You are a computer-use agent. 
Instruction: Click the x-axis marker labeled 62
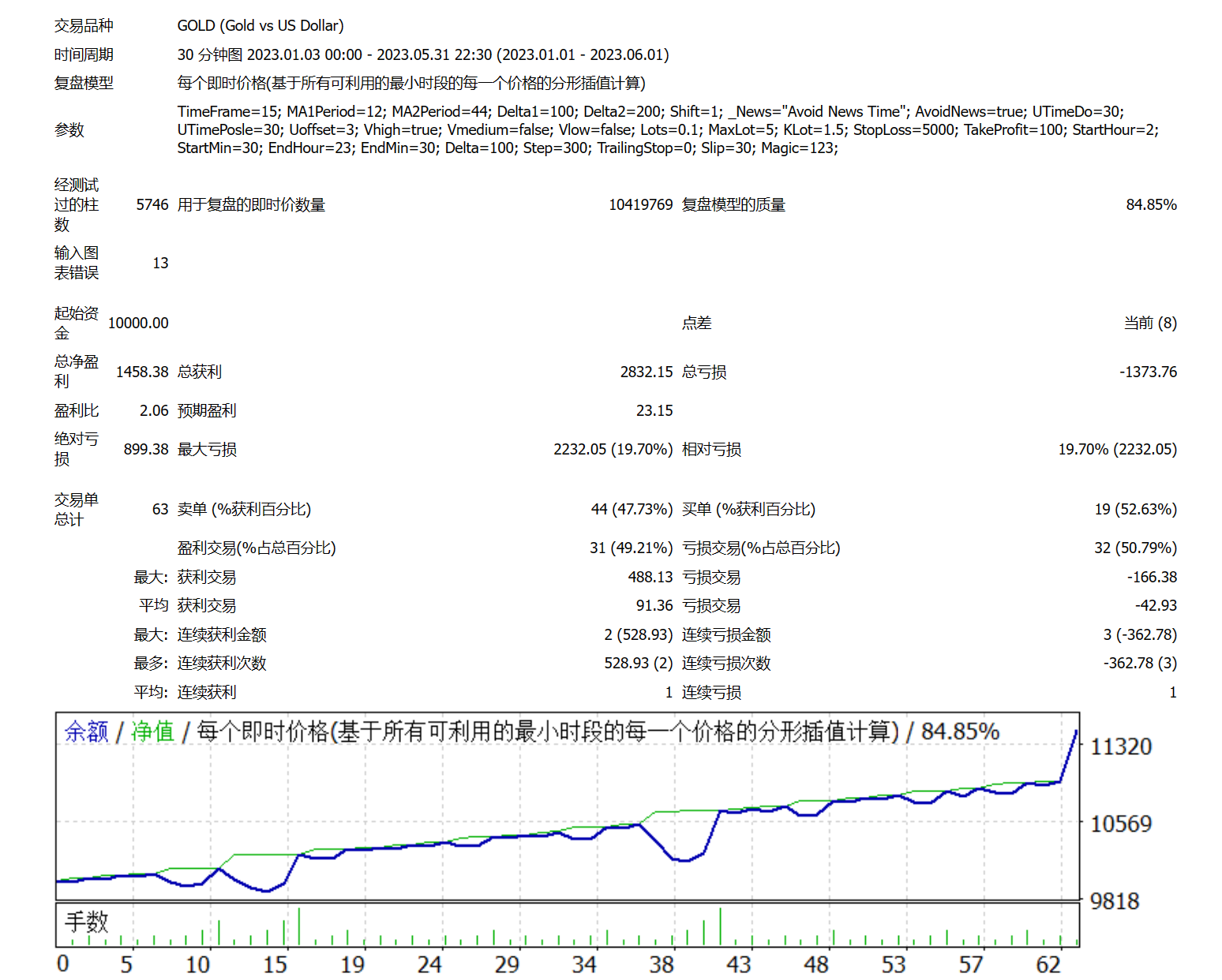[1048, 964]
